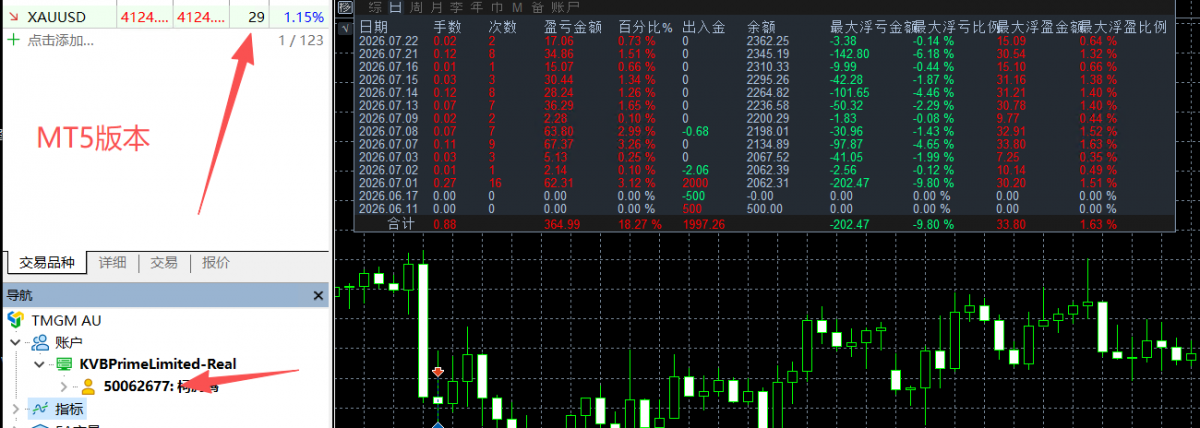This screenshot has height=428, width=1200.
Task: Select the 2026.07.22 date row
Action: tap(386, 41)
